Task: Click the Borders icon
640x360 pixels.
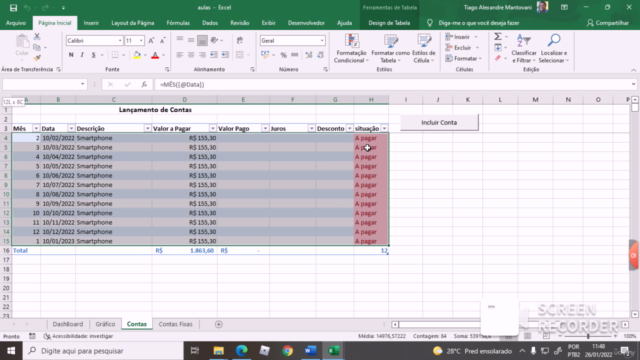Action: pyautogui.click(x=115, y=55)
